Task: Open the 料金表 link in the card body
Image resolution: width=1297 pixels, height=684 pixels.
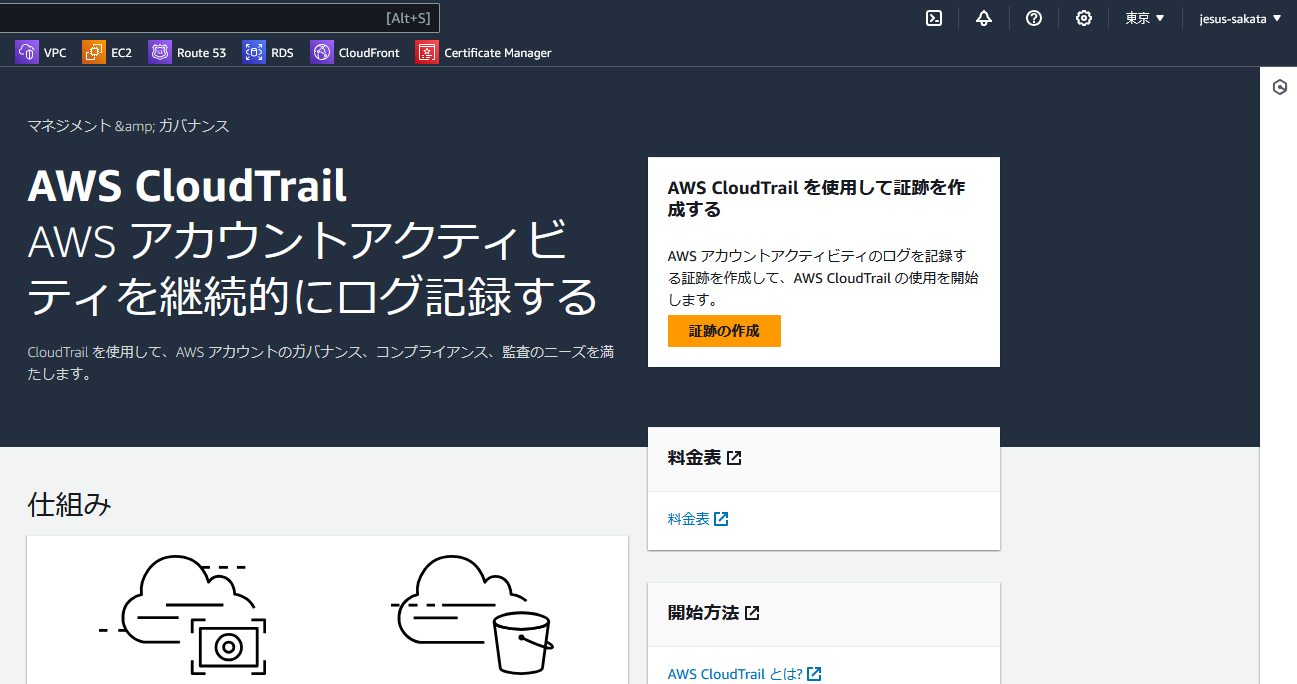Action: click(x=698, y=519)
